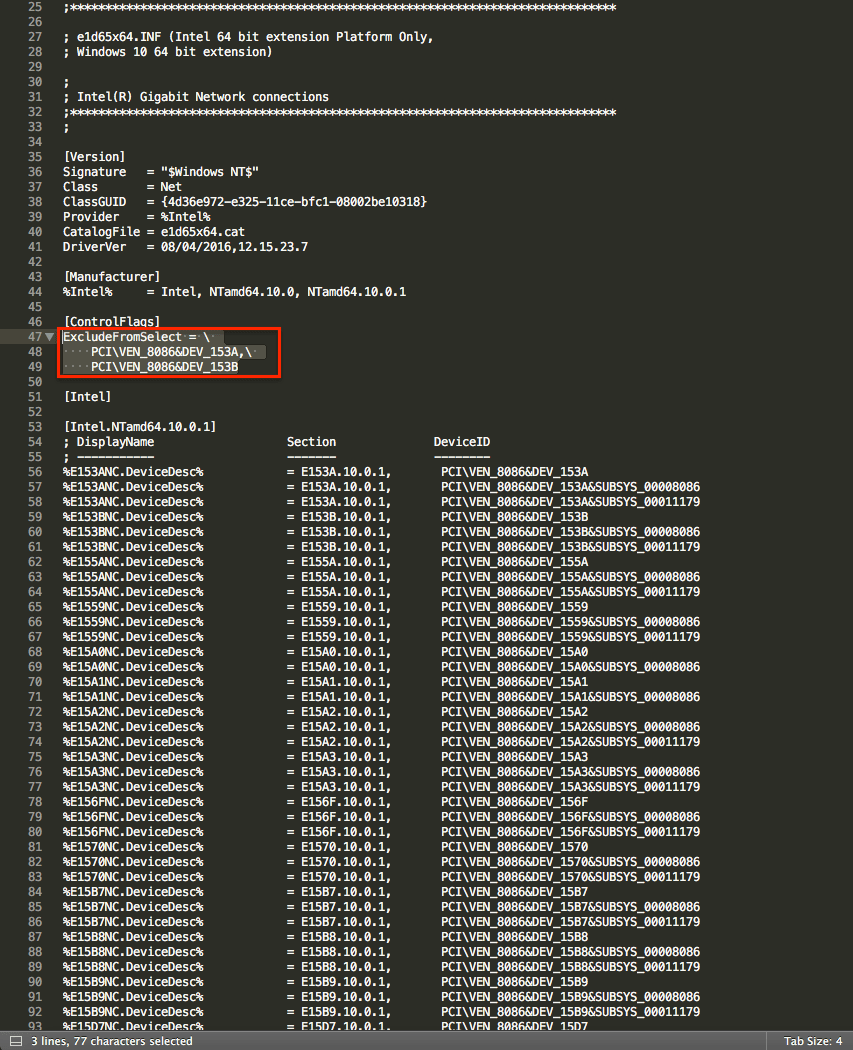Click the [ControlFlags] section header
Image resolution: width=853 pixels, height=1050 pixels.
(x=111, y=322)
